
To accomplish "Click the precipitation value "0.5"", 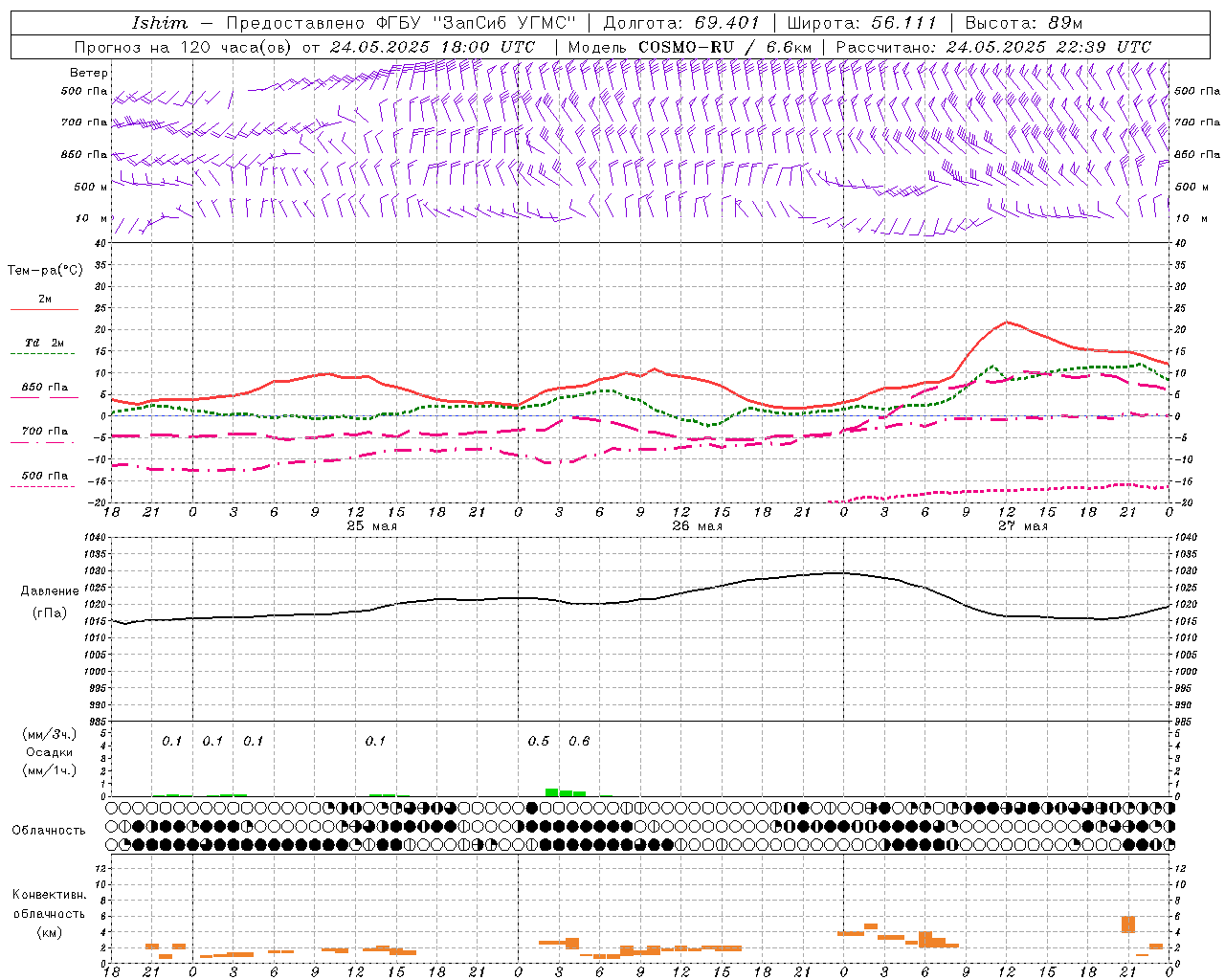I will pos(539,741).
